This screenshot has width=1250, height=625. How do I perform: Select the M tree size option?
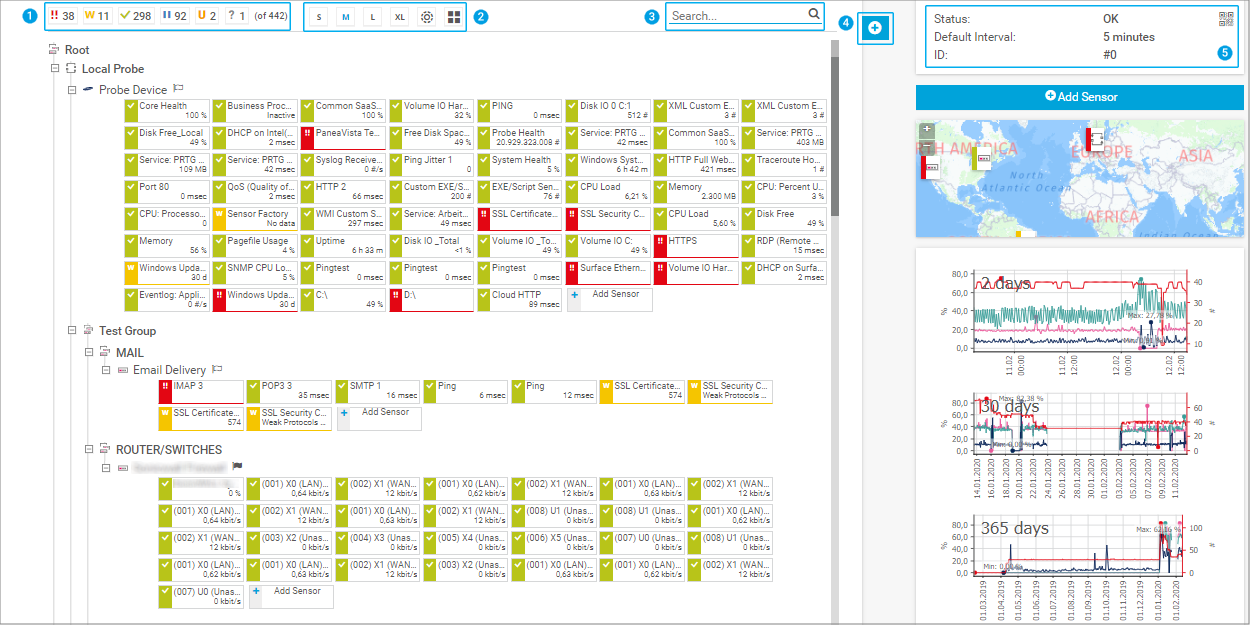coord(345,17)
